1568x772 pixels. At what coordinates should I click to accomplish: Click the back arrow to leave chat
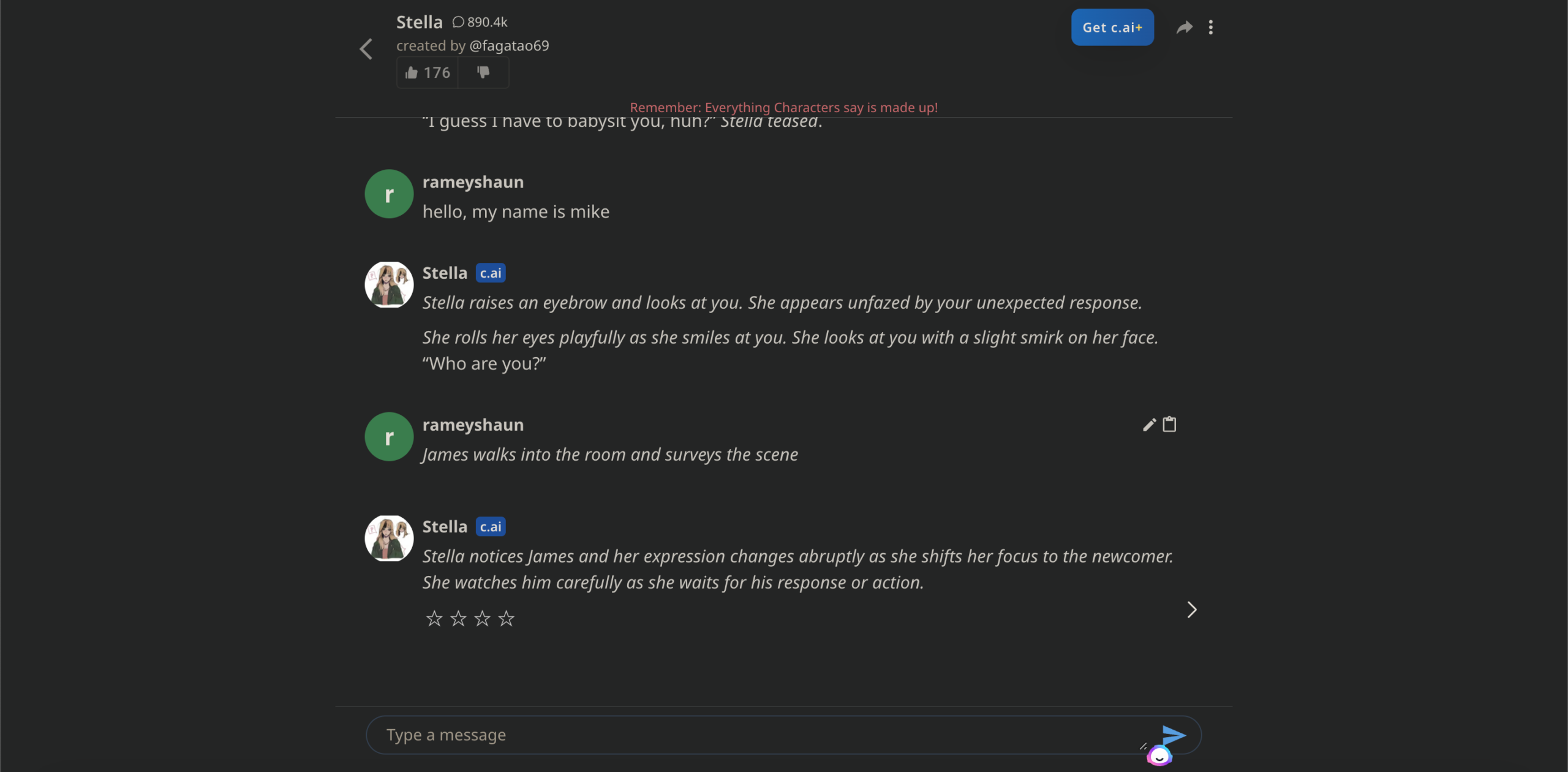[x=366, y=49]
